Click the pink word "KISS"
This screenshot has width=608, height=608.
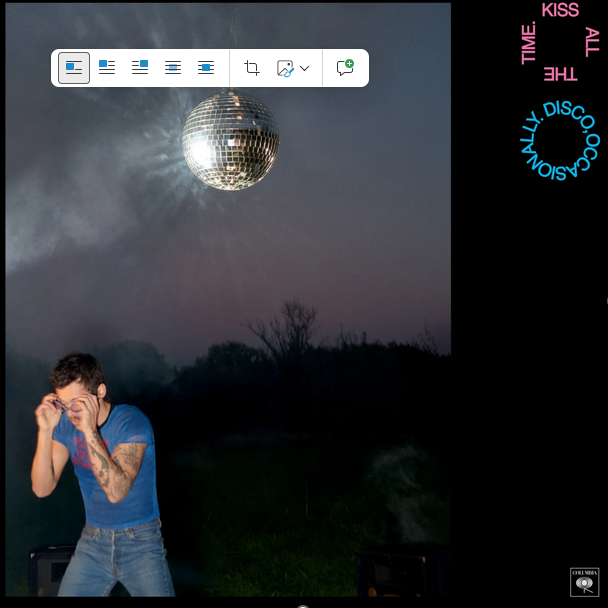click(560, 11)
